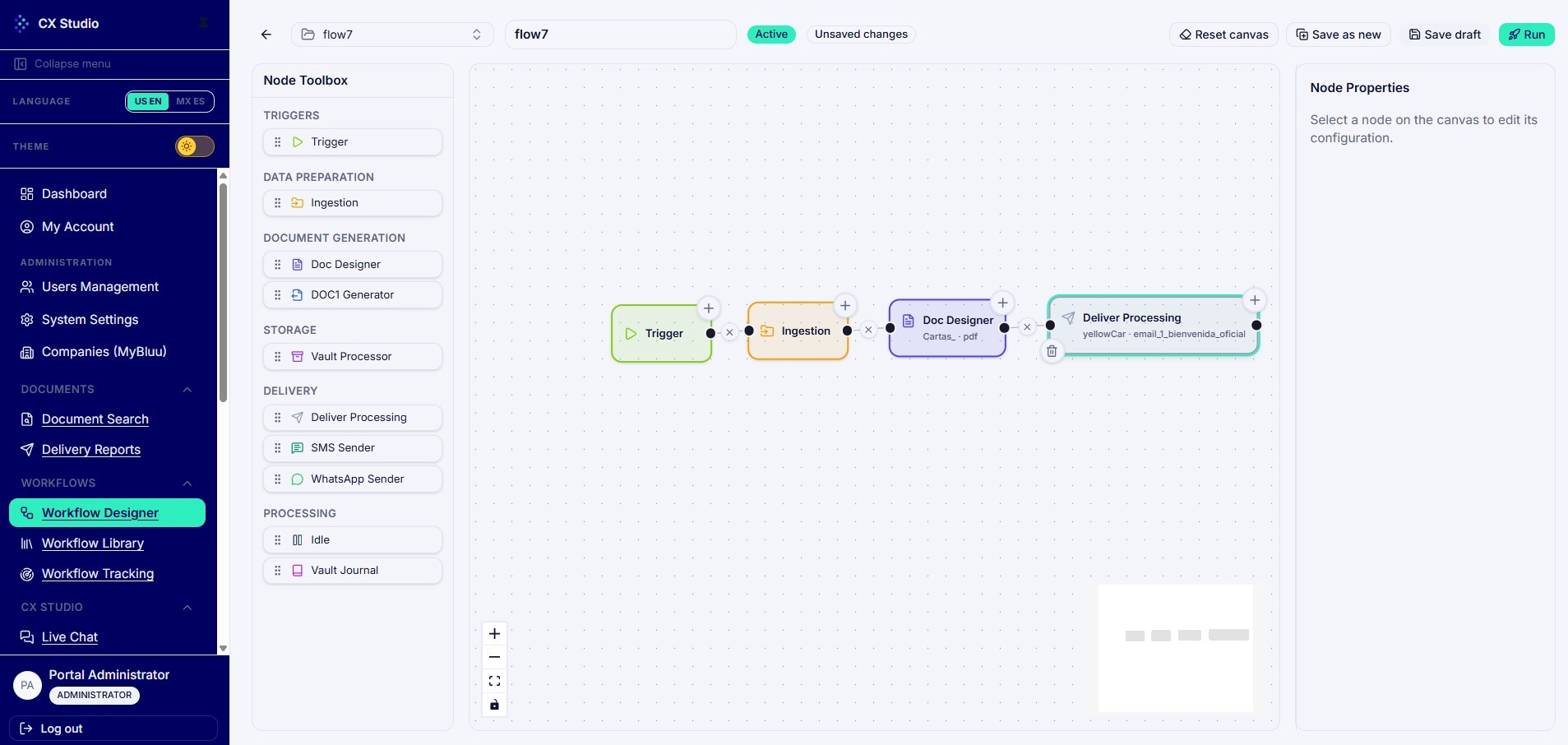The width and height of the screenshot is (1568, 745).
Task: Switch language to US EN
Action: point(148,101)
